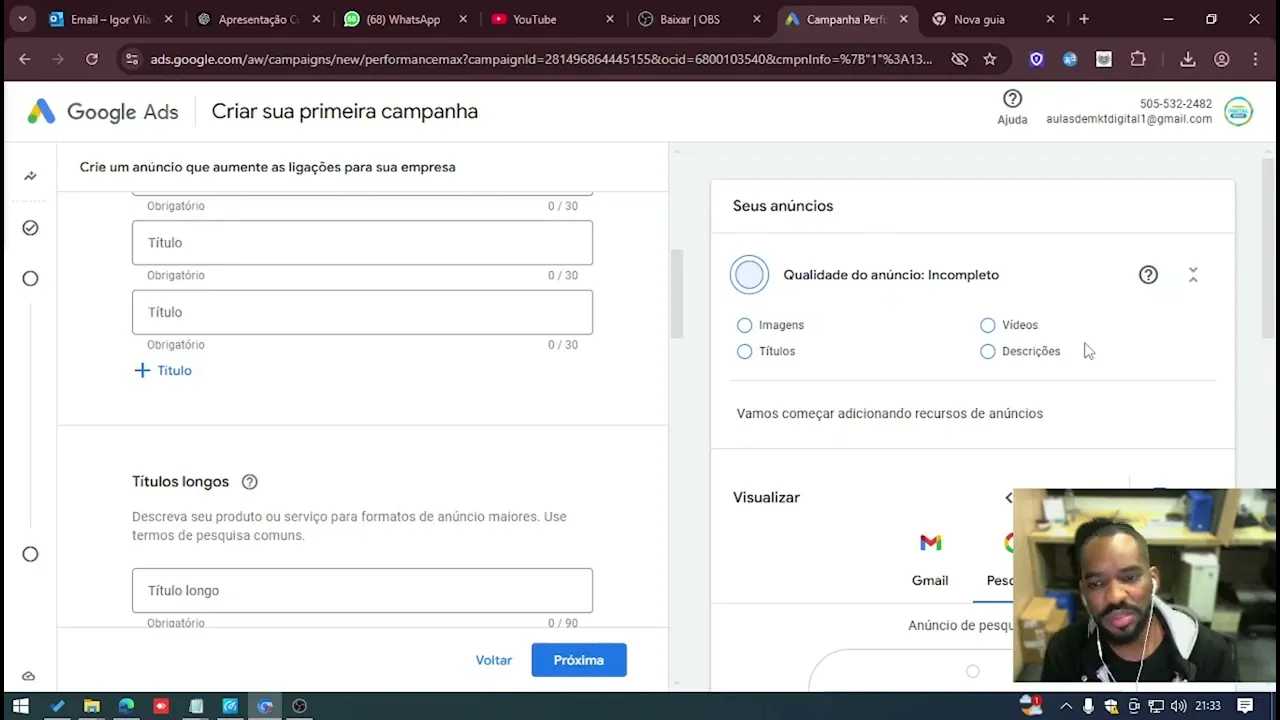Click the taskbar volume icon
This screenshot has width=1280, height=720.
click(x=1179, y=706)
